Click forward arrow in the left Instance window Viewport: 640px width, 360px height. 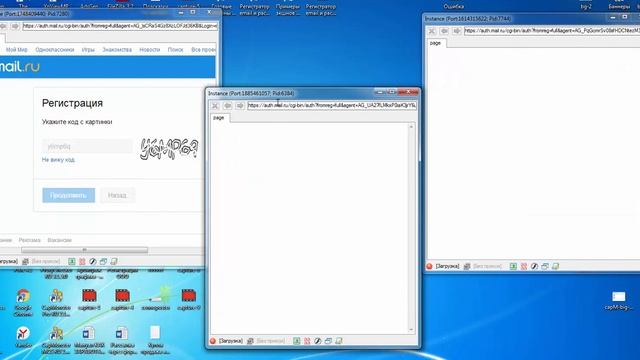pyautogui.click(x=15, y=26)
